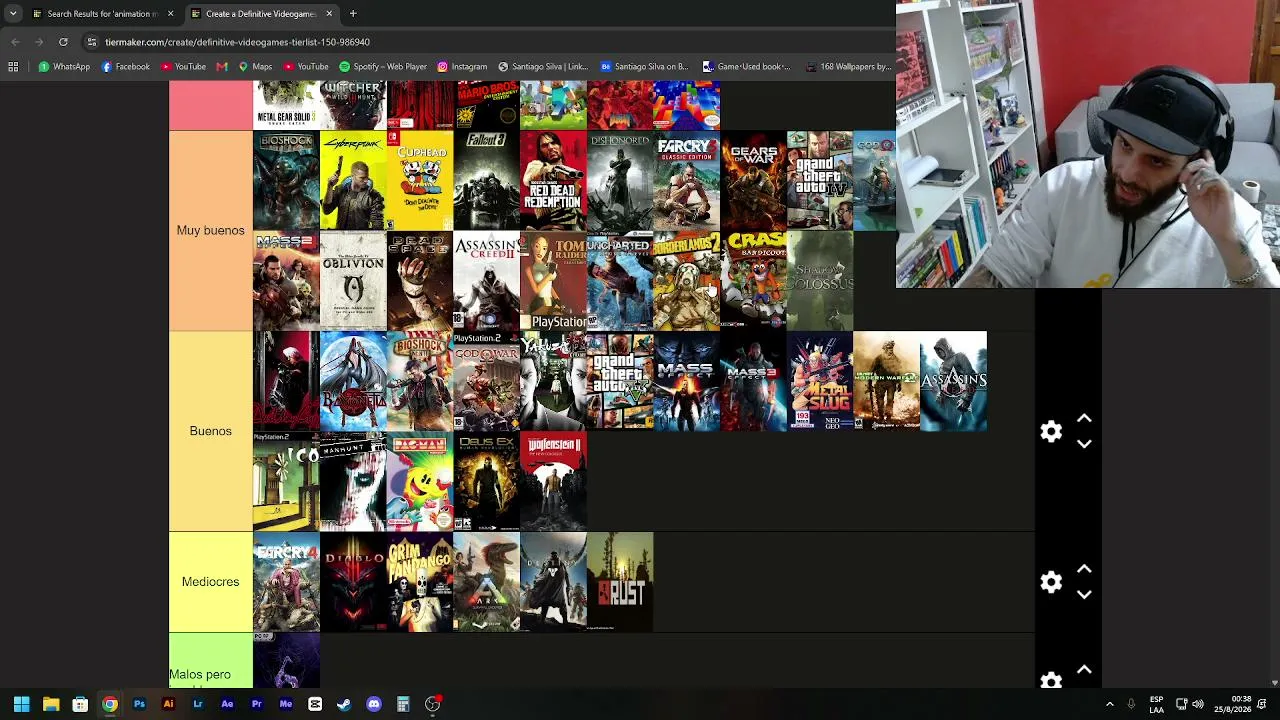The width and height of the screenshot is (1280, 720).
Task: Select the Oblivion game cover
Action: [353, 281]
